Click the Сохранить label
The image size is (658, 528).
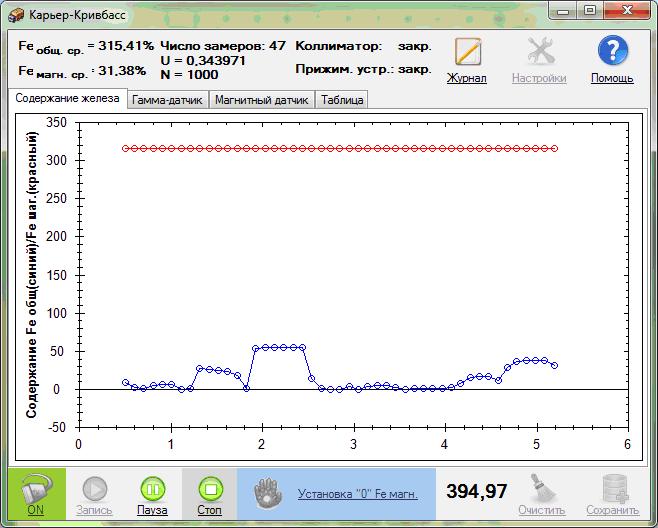(613, 510)
